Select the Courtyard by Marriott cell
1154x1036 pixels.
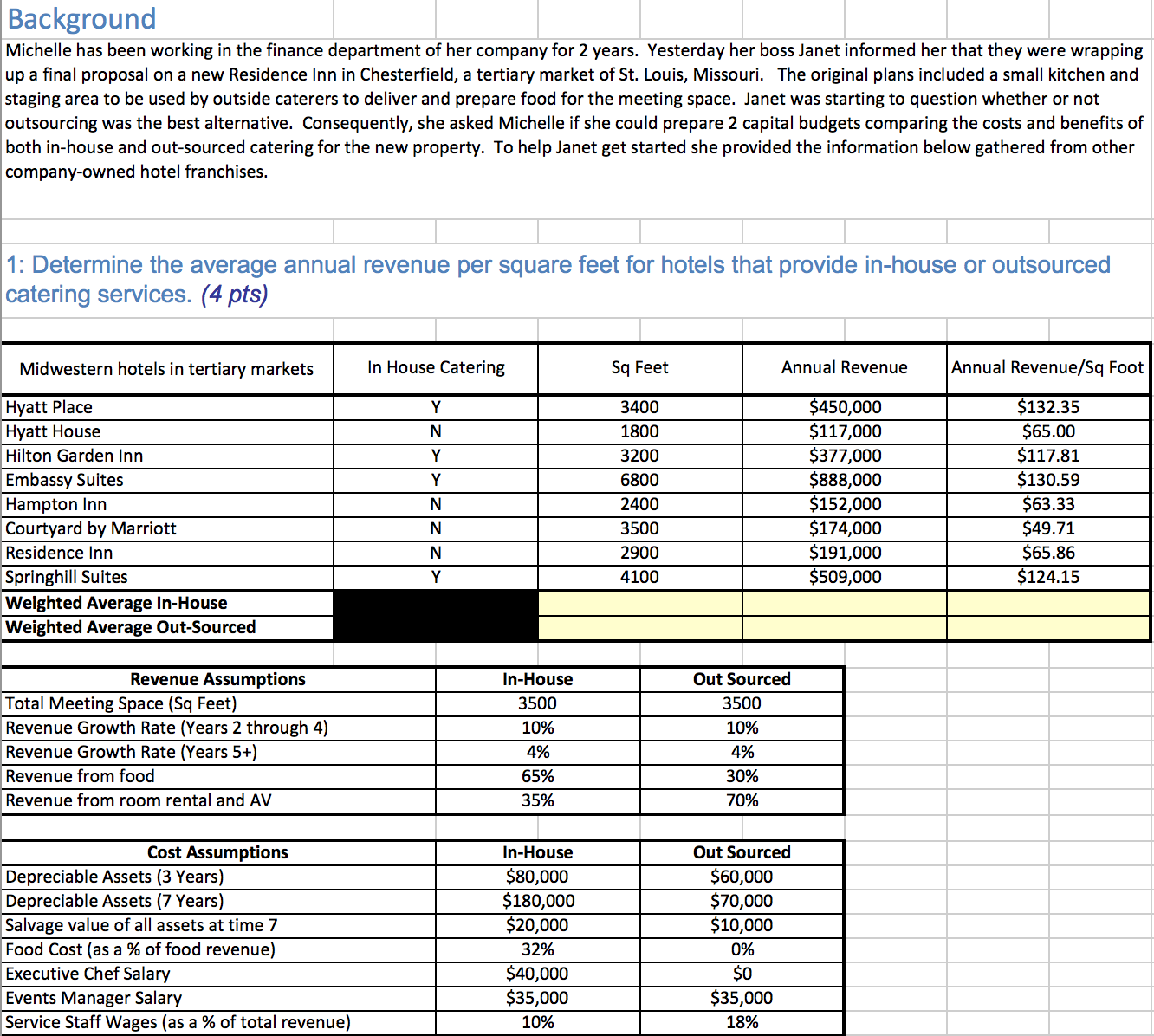coord(167,528)
